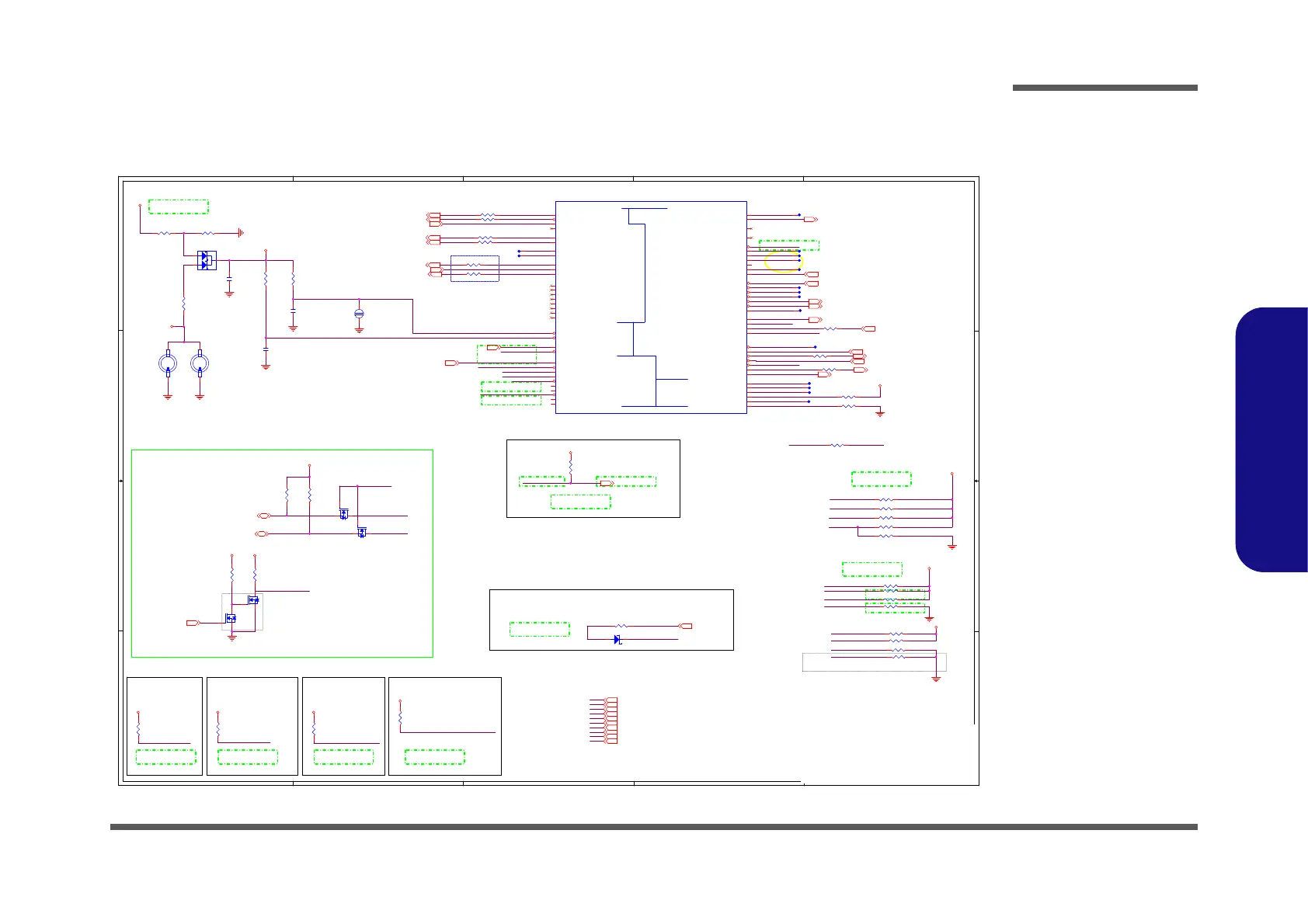Select the upper MOSFET on bidirectional signal line
The image size is (1308, 924).
click(343, 514)
